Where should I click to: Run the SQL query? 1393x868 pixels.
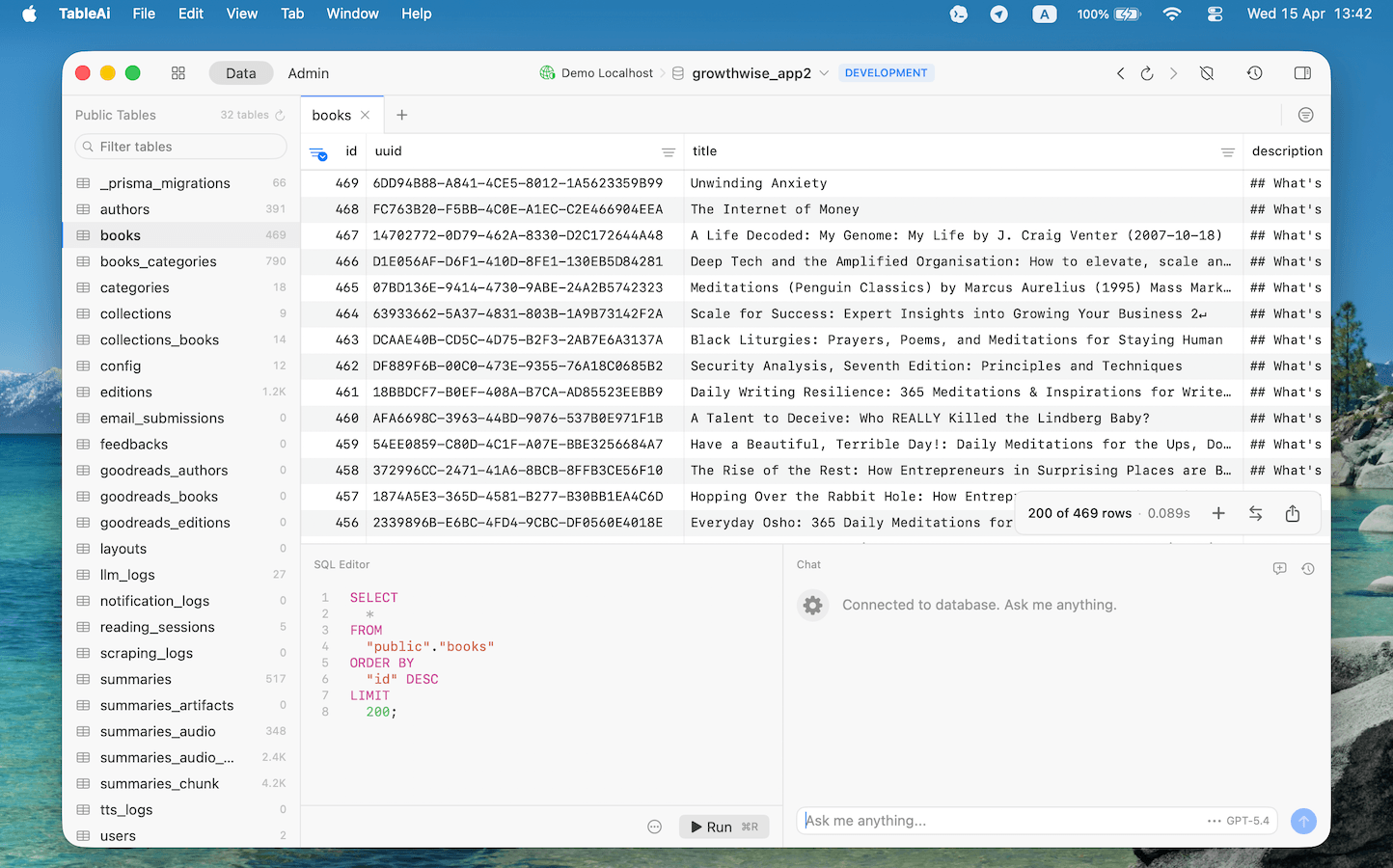(x=724, y=827)
